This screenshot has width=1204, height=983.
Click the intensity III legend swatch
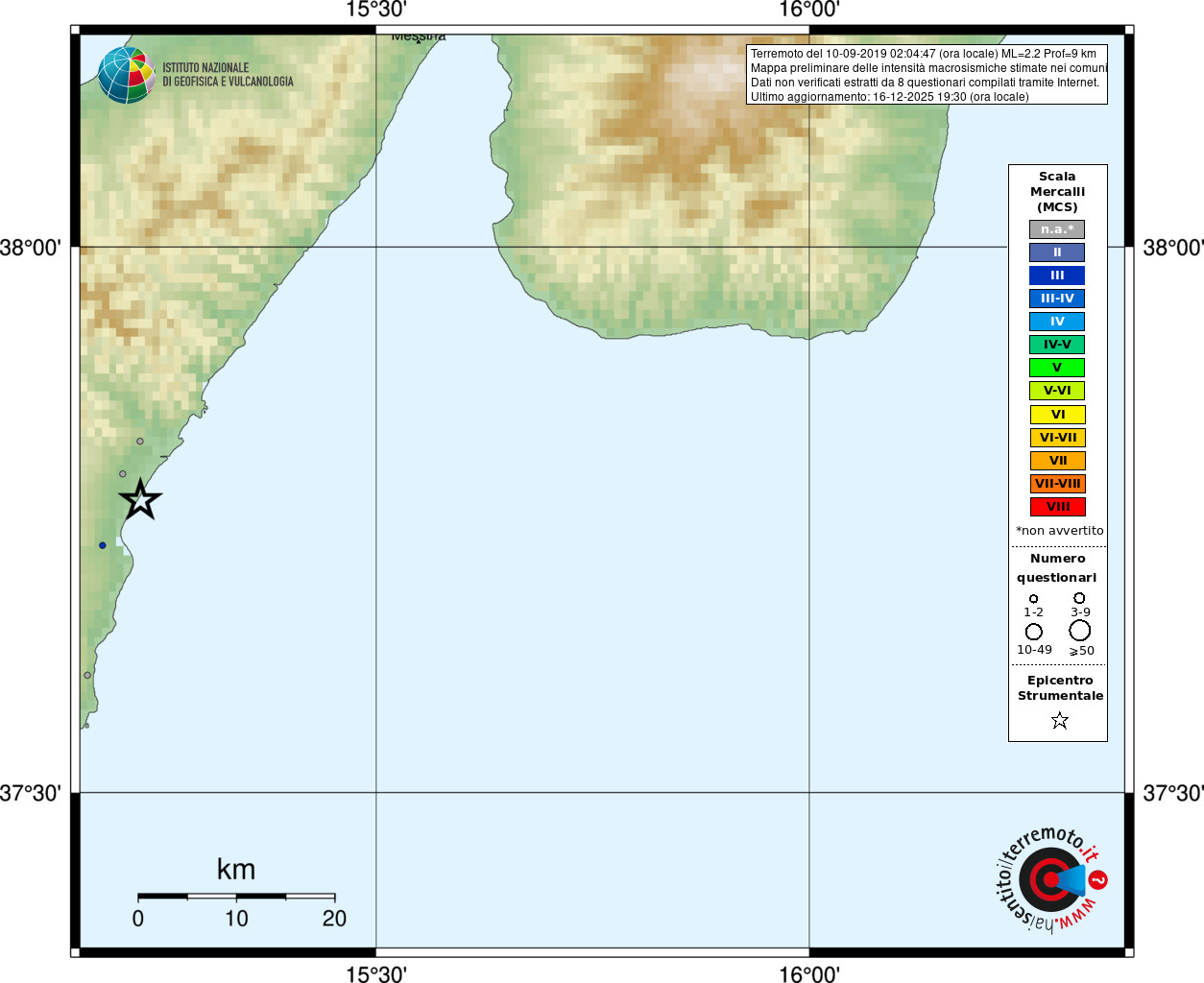click(x=1057, y=276)
